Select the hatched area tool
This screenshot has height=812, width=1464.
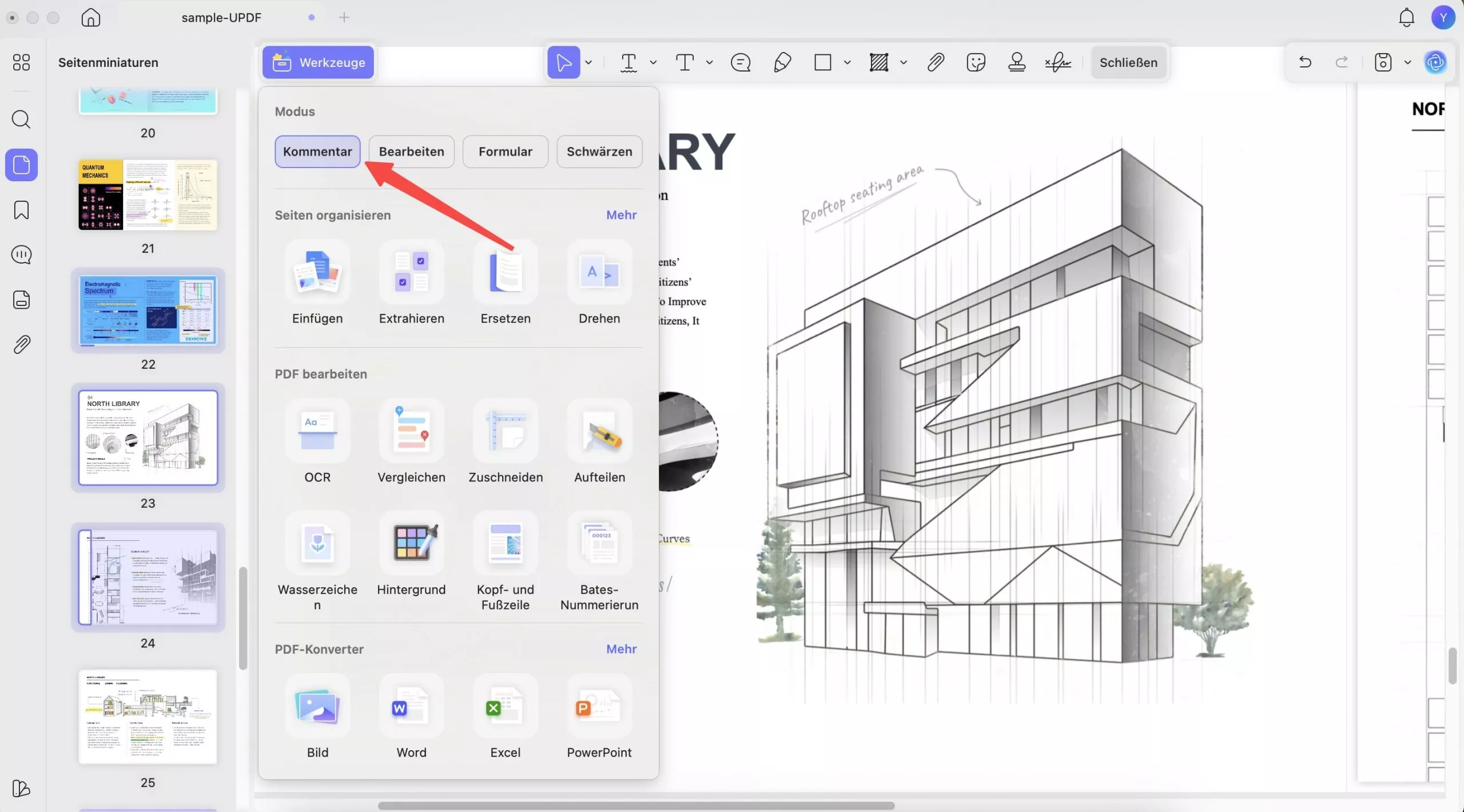pyautogui.click(x=879, y=62)
